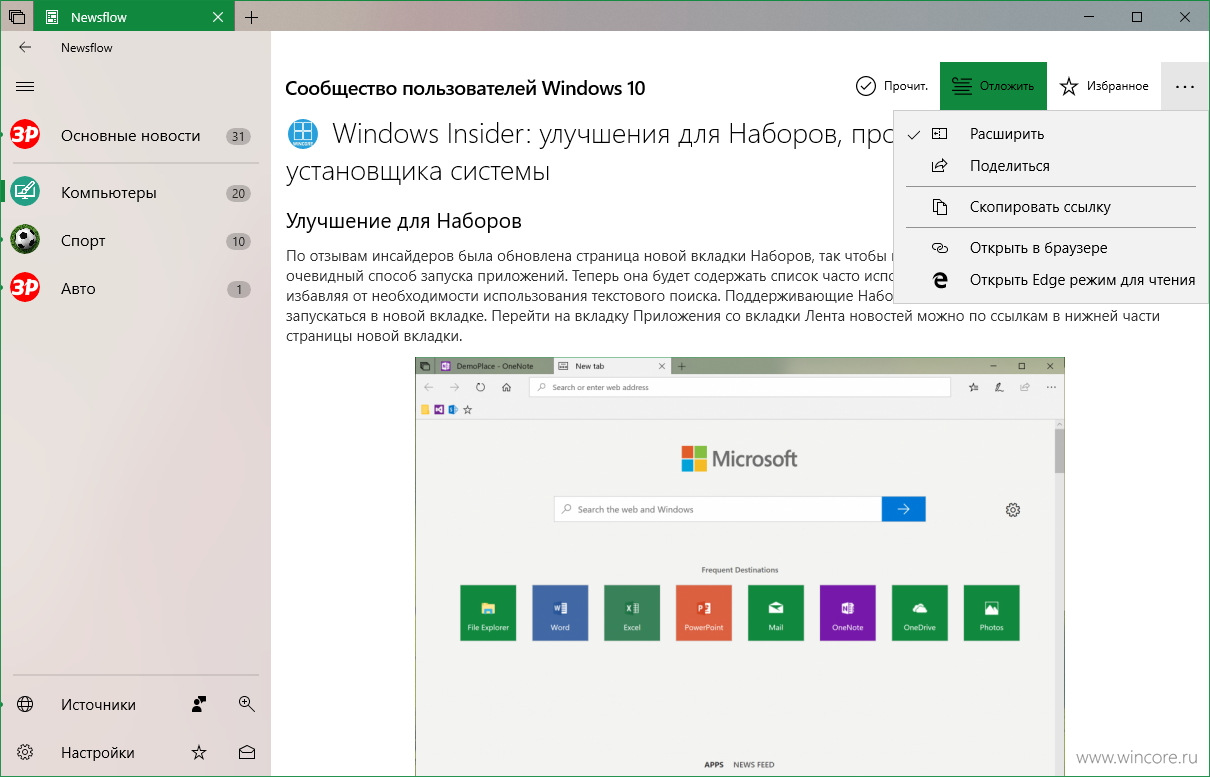Open Авто feed
This screenshot has height=777, width=1210.
point(135,288)
